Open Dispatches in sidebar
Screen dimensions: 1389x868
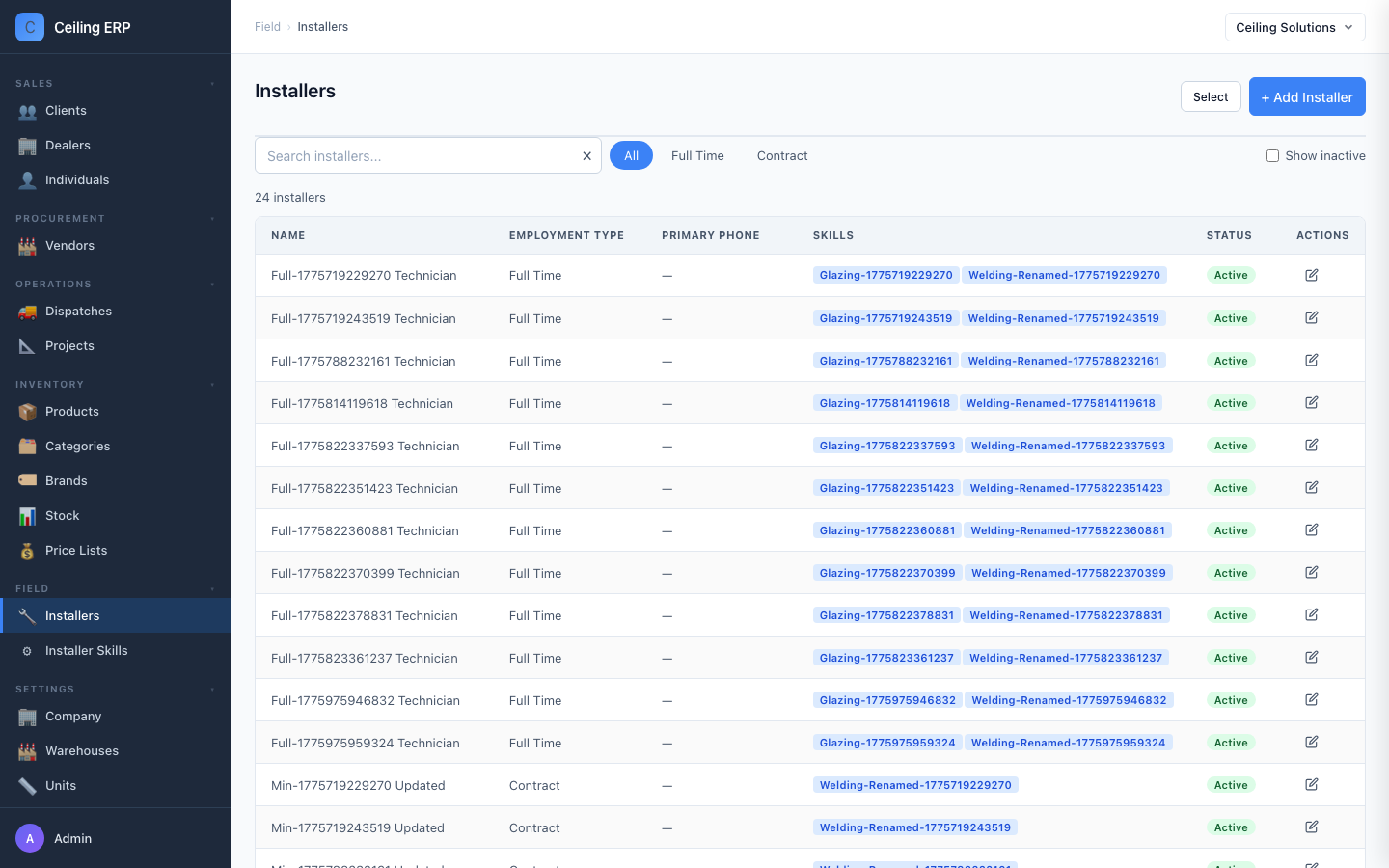point(116,312)
